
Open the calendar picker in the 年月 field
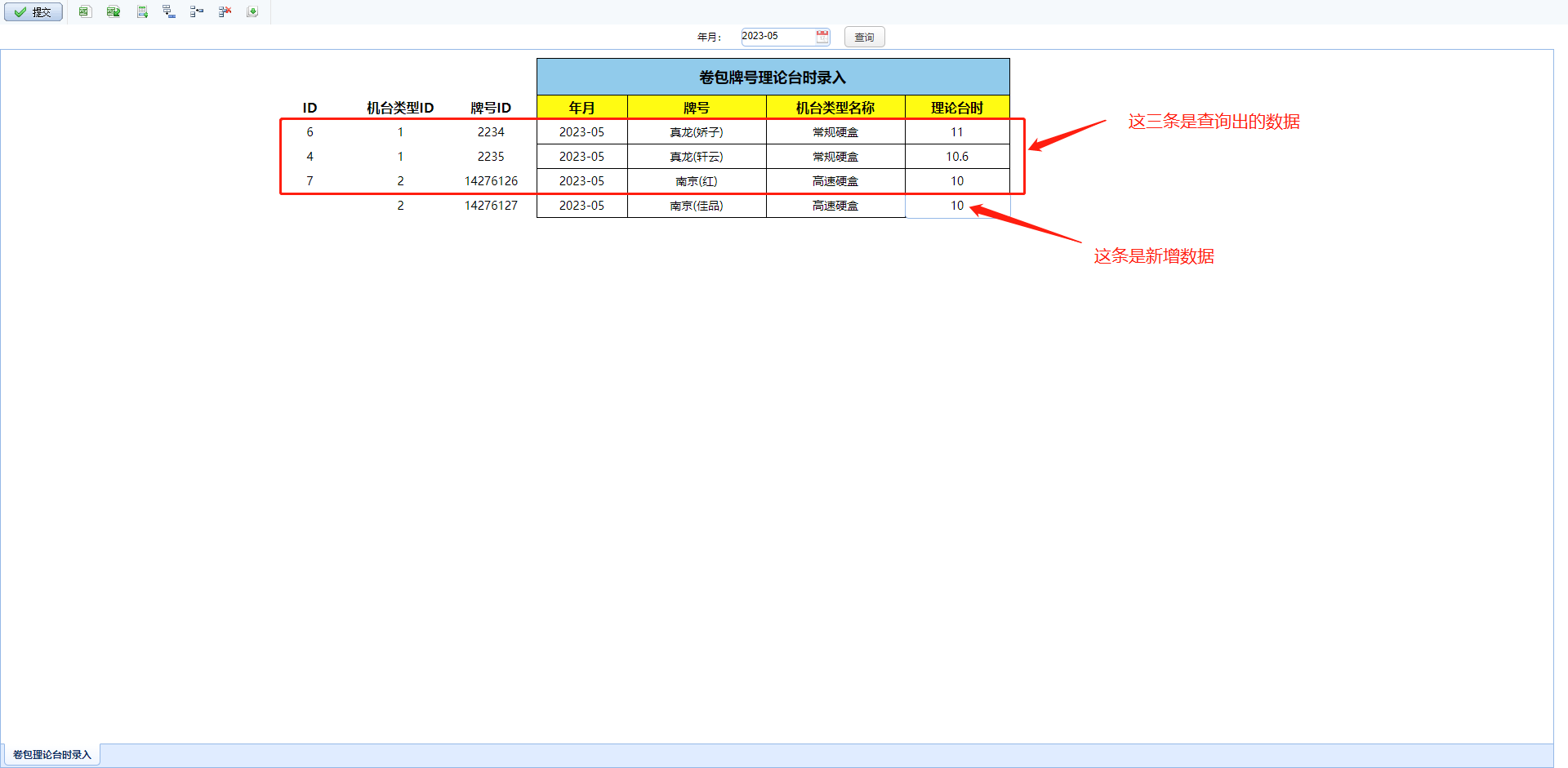(x=822, y=37)
